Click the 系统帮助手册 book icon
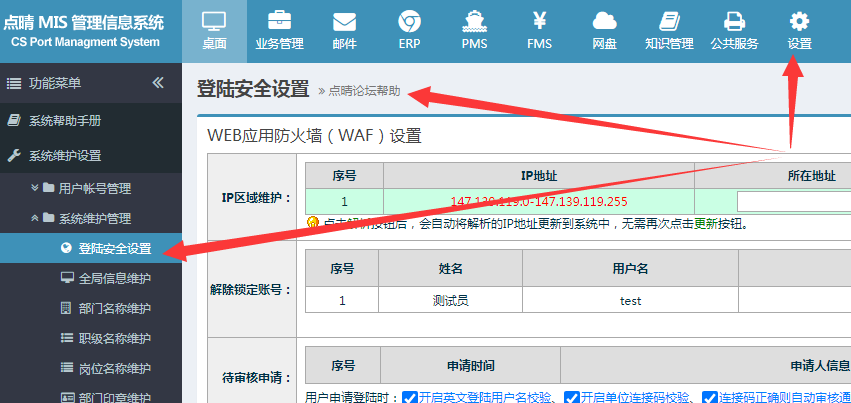The height and width of the screenshot is (403, 851). point(14,120)
